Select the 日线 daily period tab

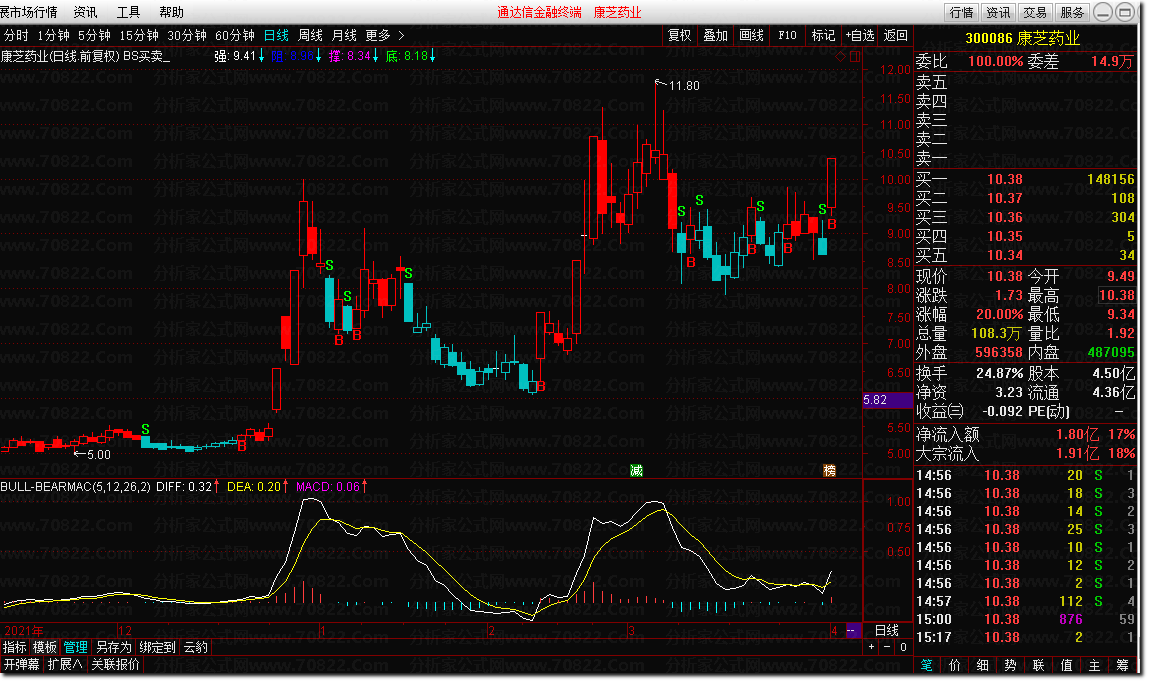click(276, 35)
